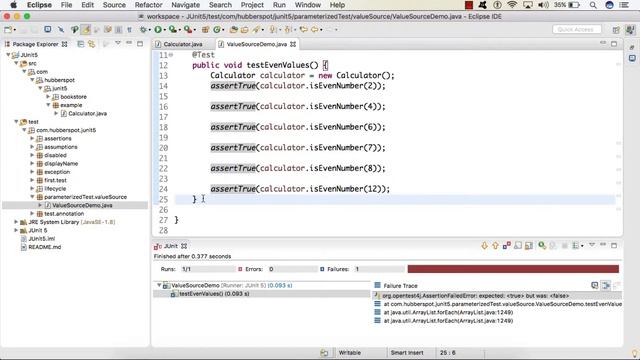Click the Spotlight search menu bar icon

tap(593, 5)
